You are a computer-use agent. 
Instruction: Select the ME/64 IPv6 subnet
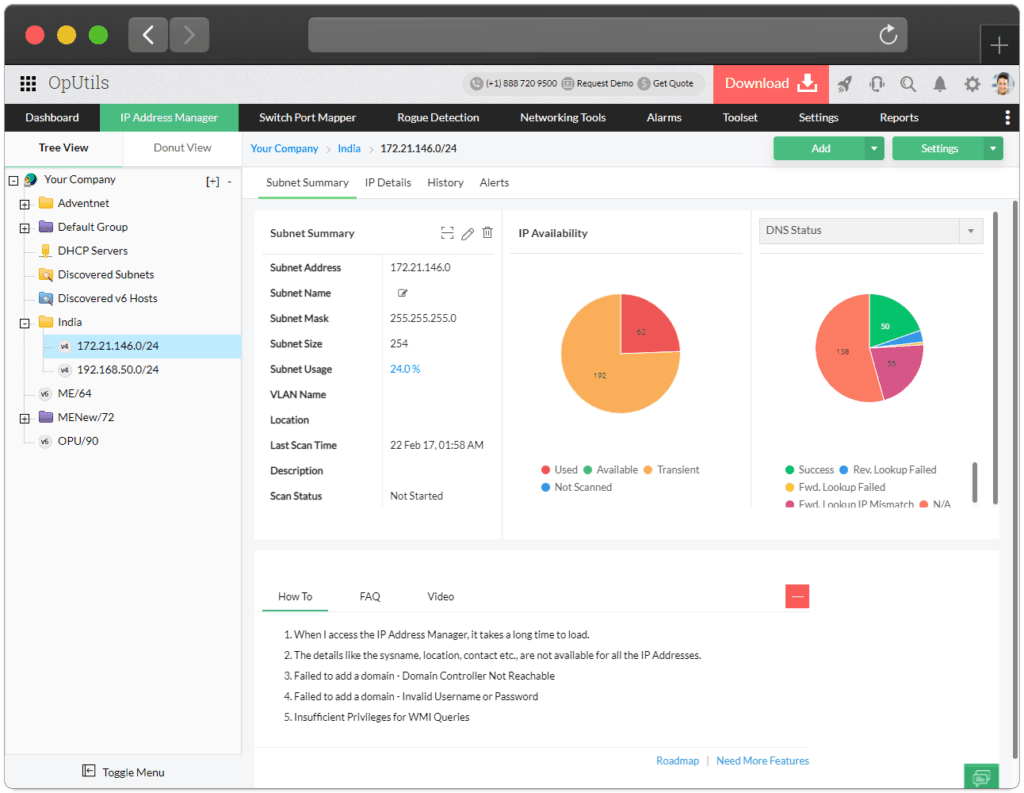tap(74, 393)
